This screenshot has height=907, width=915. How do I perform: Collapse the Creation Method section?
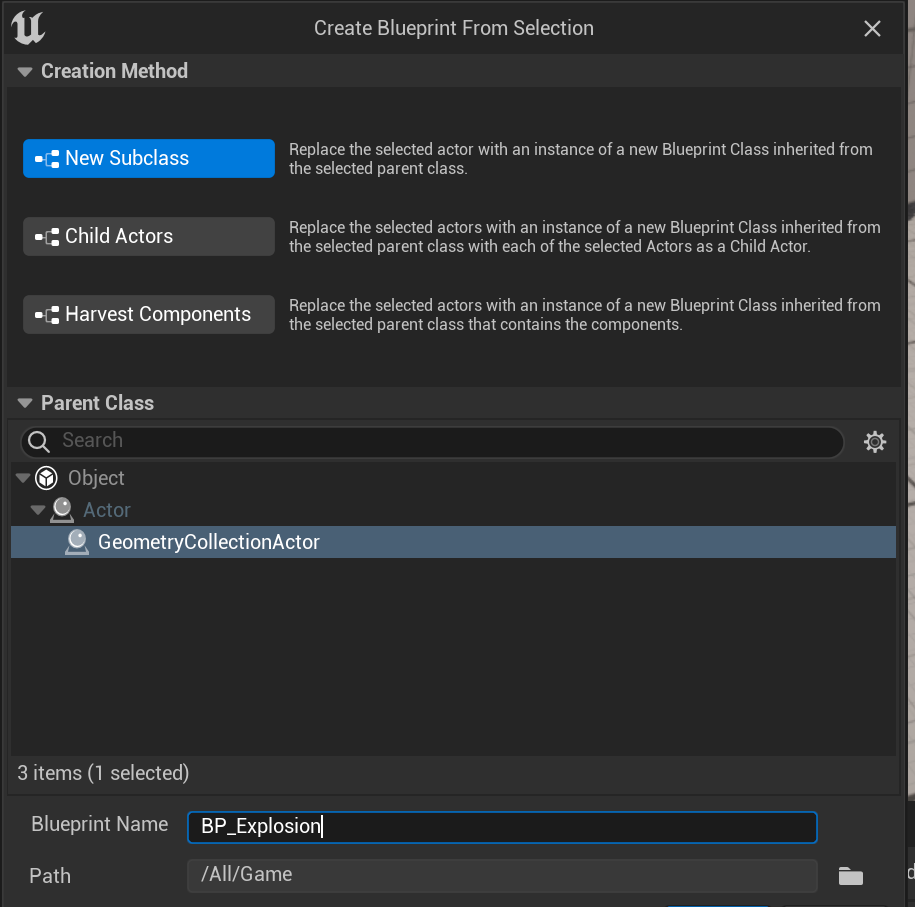25,71
